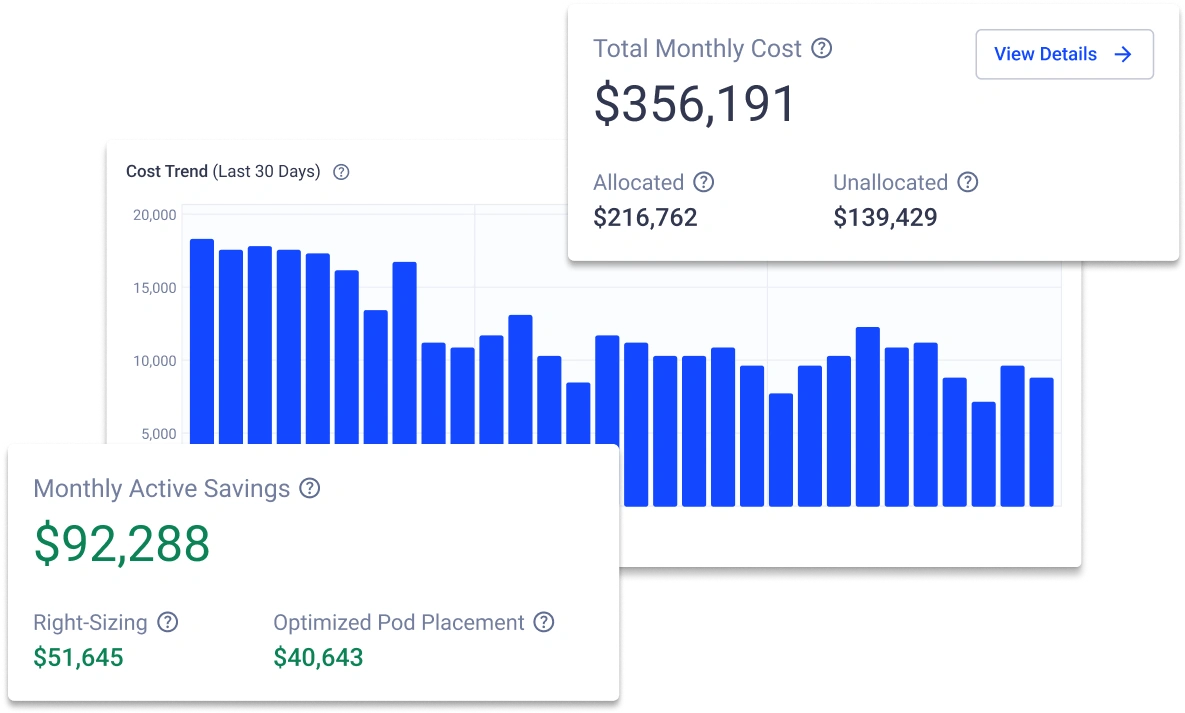Click the last bar in the Cost Trend chart
This screenshot has width=1185, height=713.
[1043, 440]
